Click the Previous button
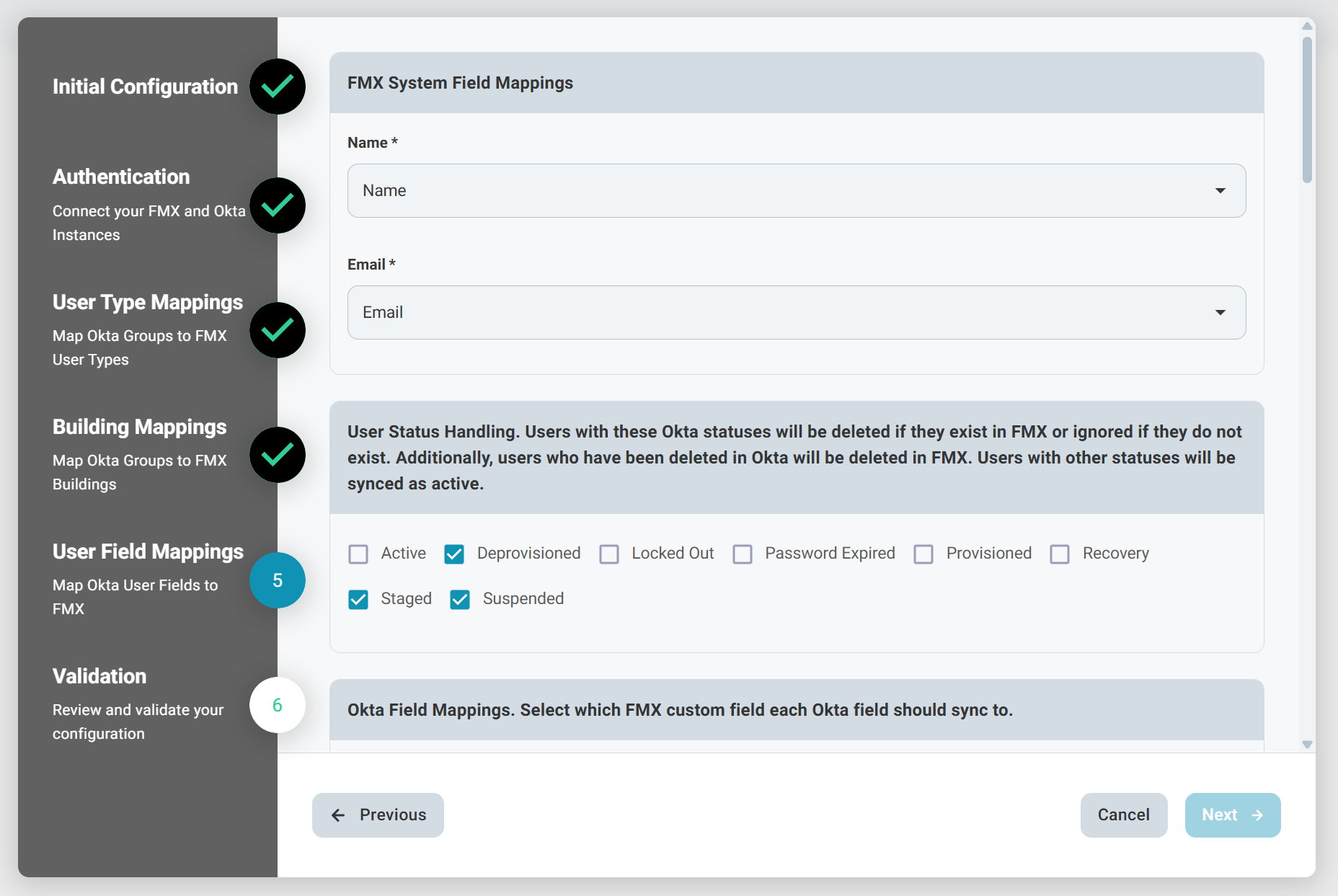 [378, 815]
